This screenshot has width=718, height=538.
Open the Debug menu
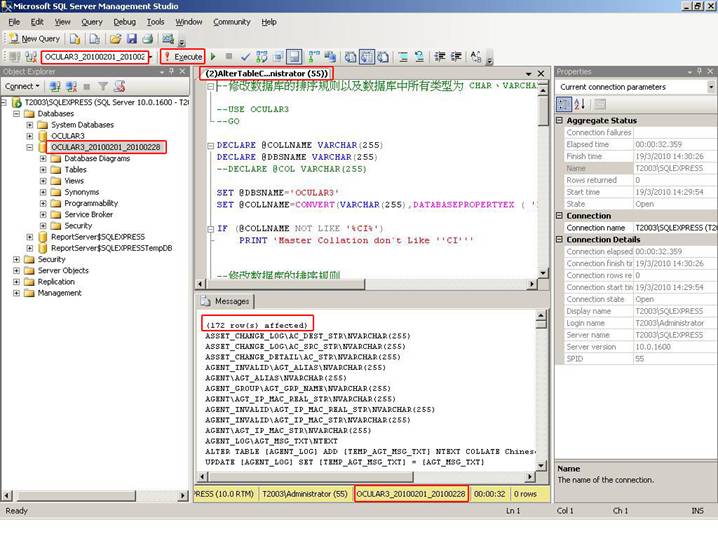tap(125, 22)
